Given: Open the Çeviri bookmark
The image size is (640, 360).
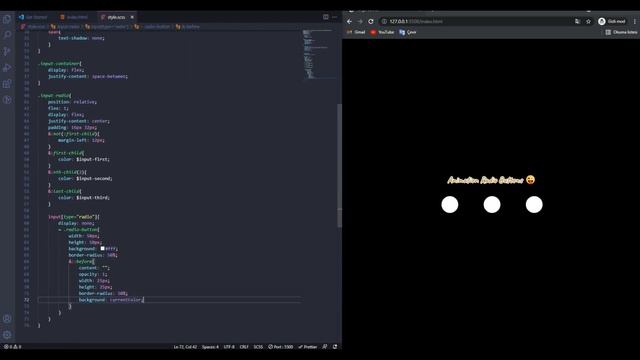Looking at the screenshot, I should point(408,32).
